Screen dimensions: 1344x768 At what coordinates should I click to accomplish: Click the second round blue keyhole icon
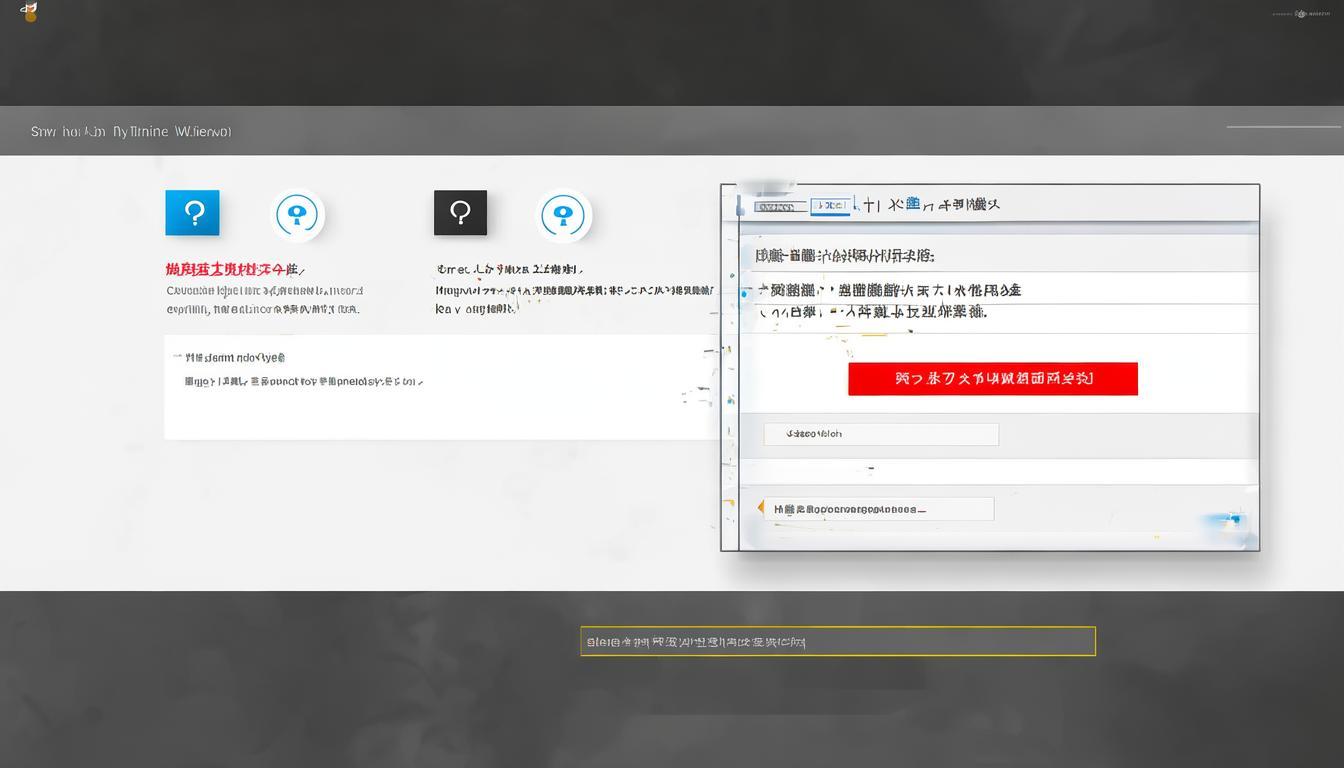tap(565, 215)
